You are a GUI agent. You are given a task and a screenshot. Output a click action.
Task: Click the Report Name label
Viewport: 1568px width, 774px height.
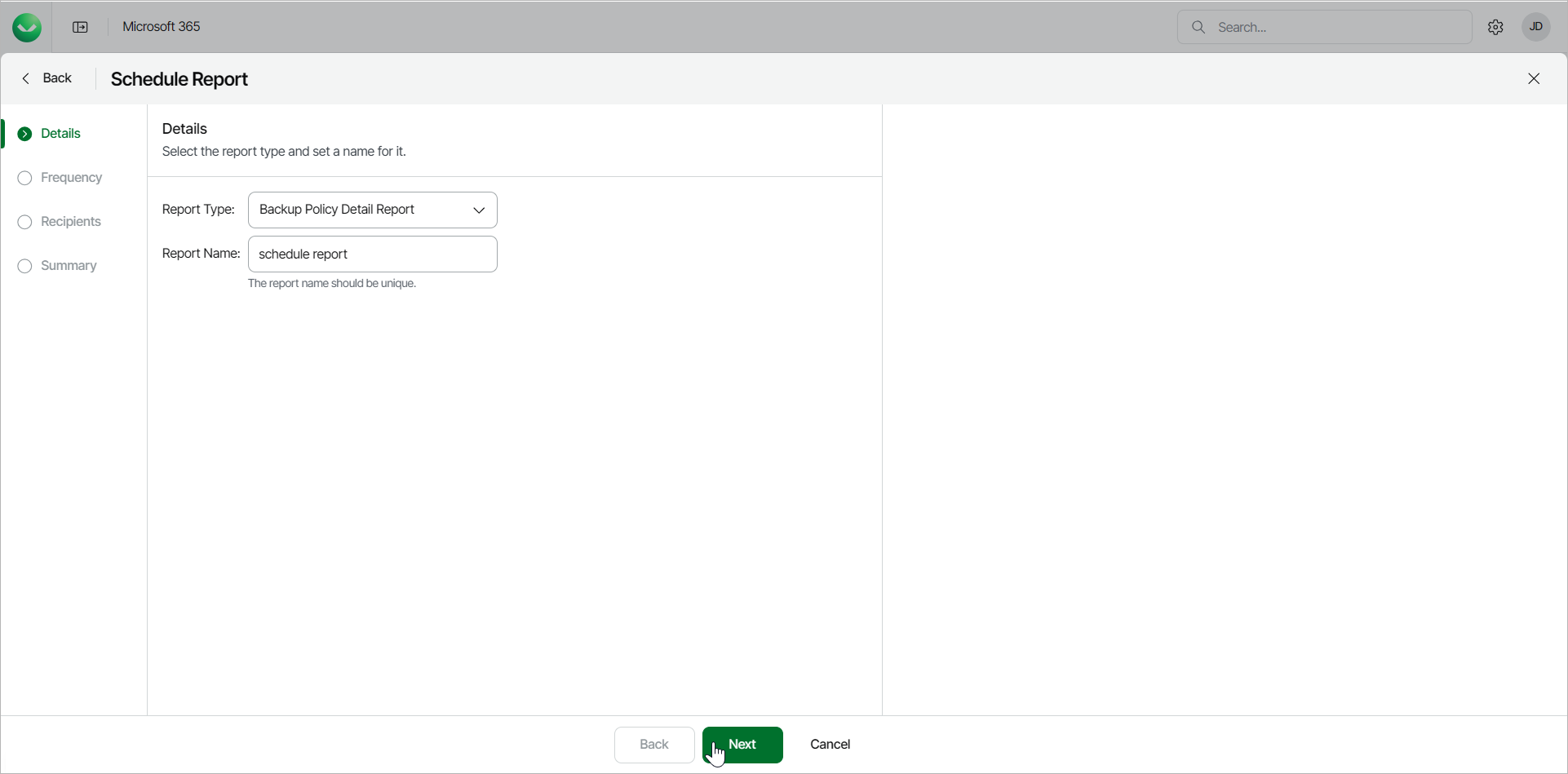point(201,254)
